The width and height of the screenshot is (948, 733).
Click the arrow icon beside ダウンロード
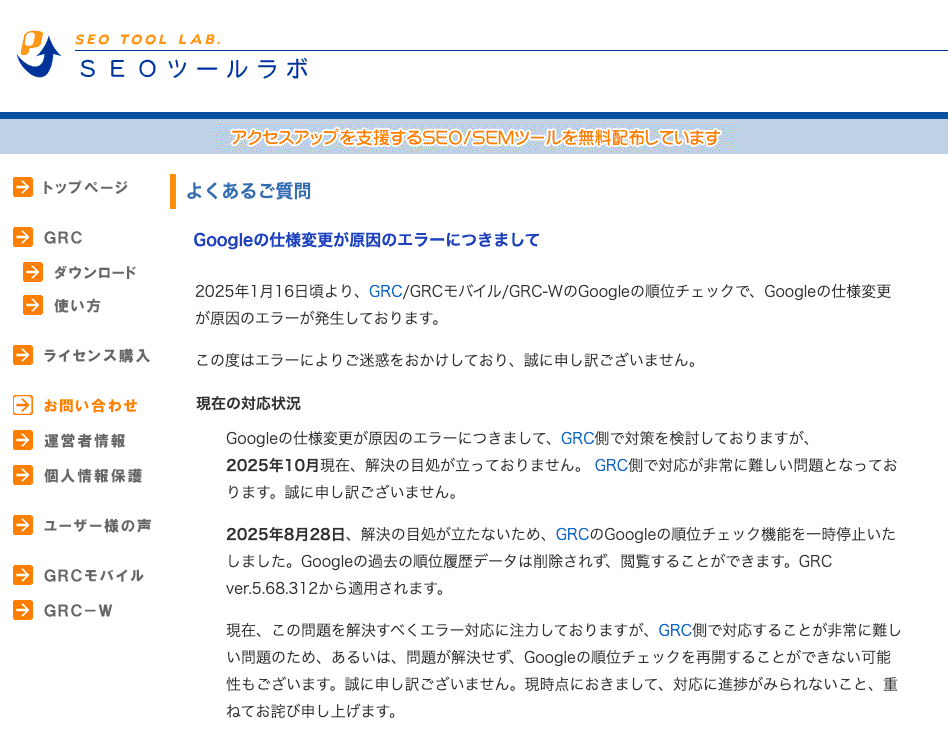[32, 271]
